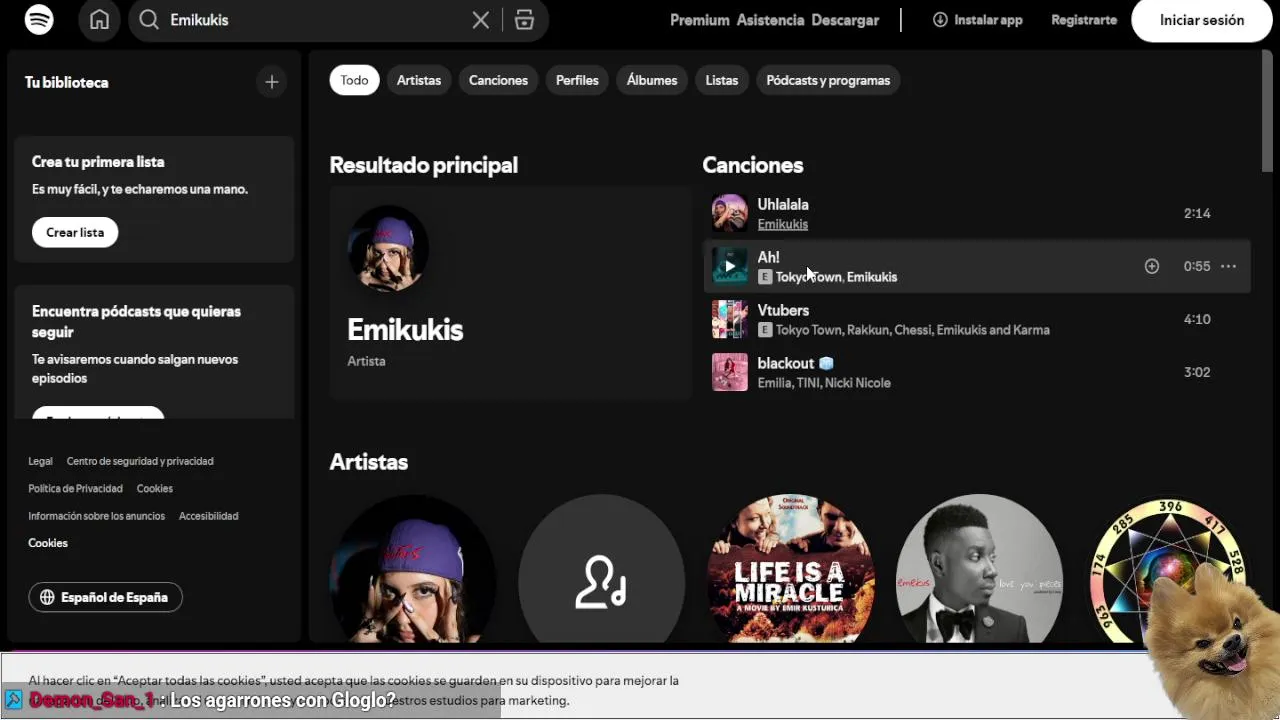This screenshot has height=720, width=1280.
Task: Open Política de Privacidad link
Action: click(75, 488)
